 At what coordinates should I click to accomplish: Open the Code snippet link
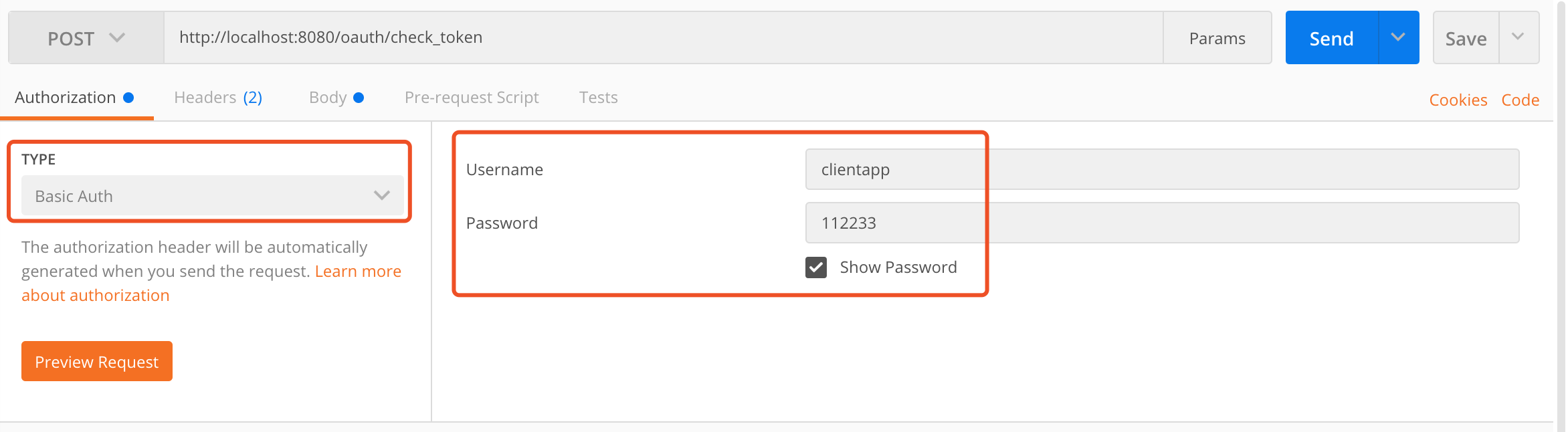tap(1520, 100)
